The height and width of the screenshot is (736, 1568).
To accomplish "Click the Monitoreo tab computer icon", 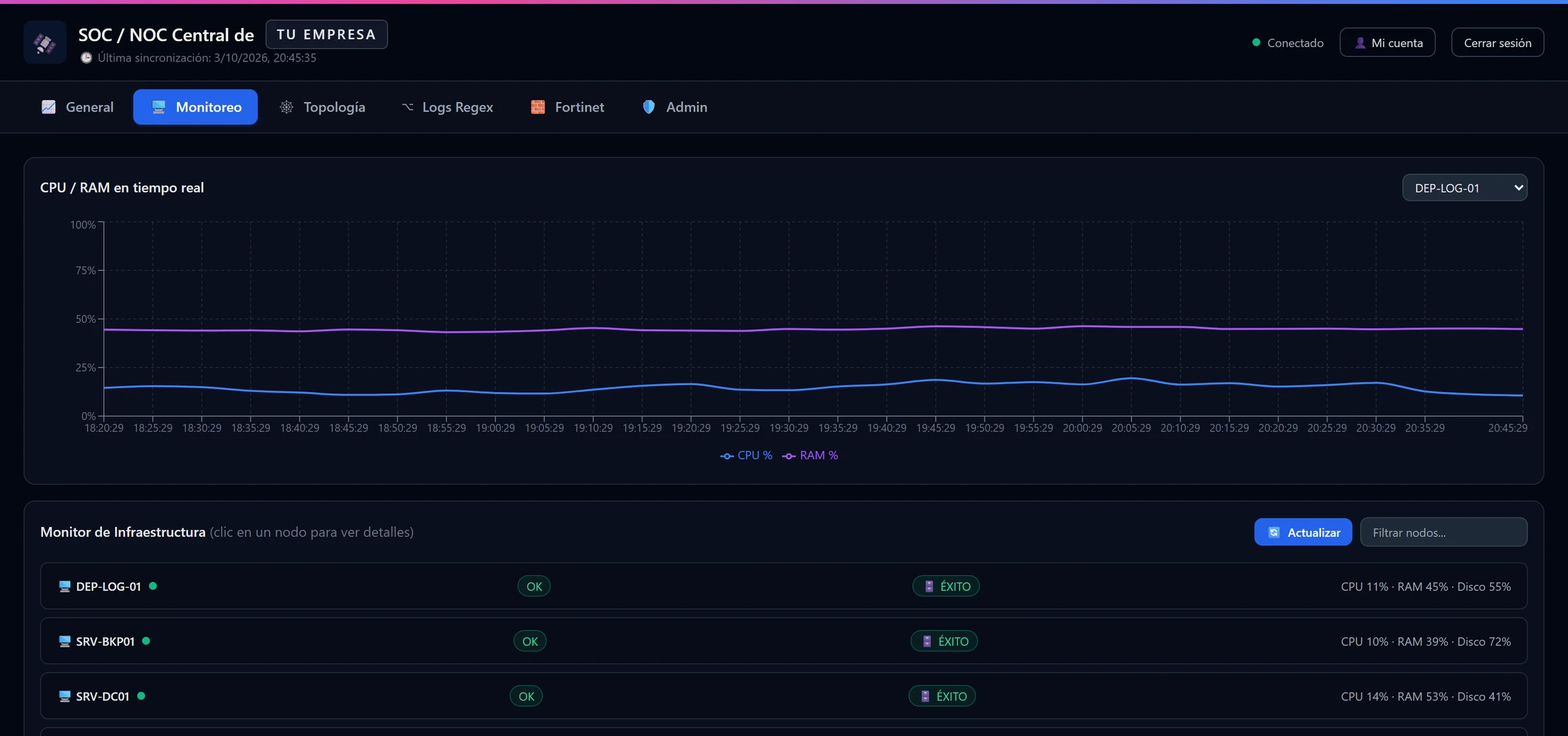I will point(158,107).
